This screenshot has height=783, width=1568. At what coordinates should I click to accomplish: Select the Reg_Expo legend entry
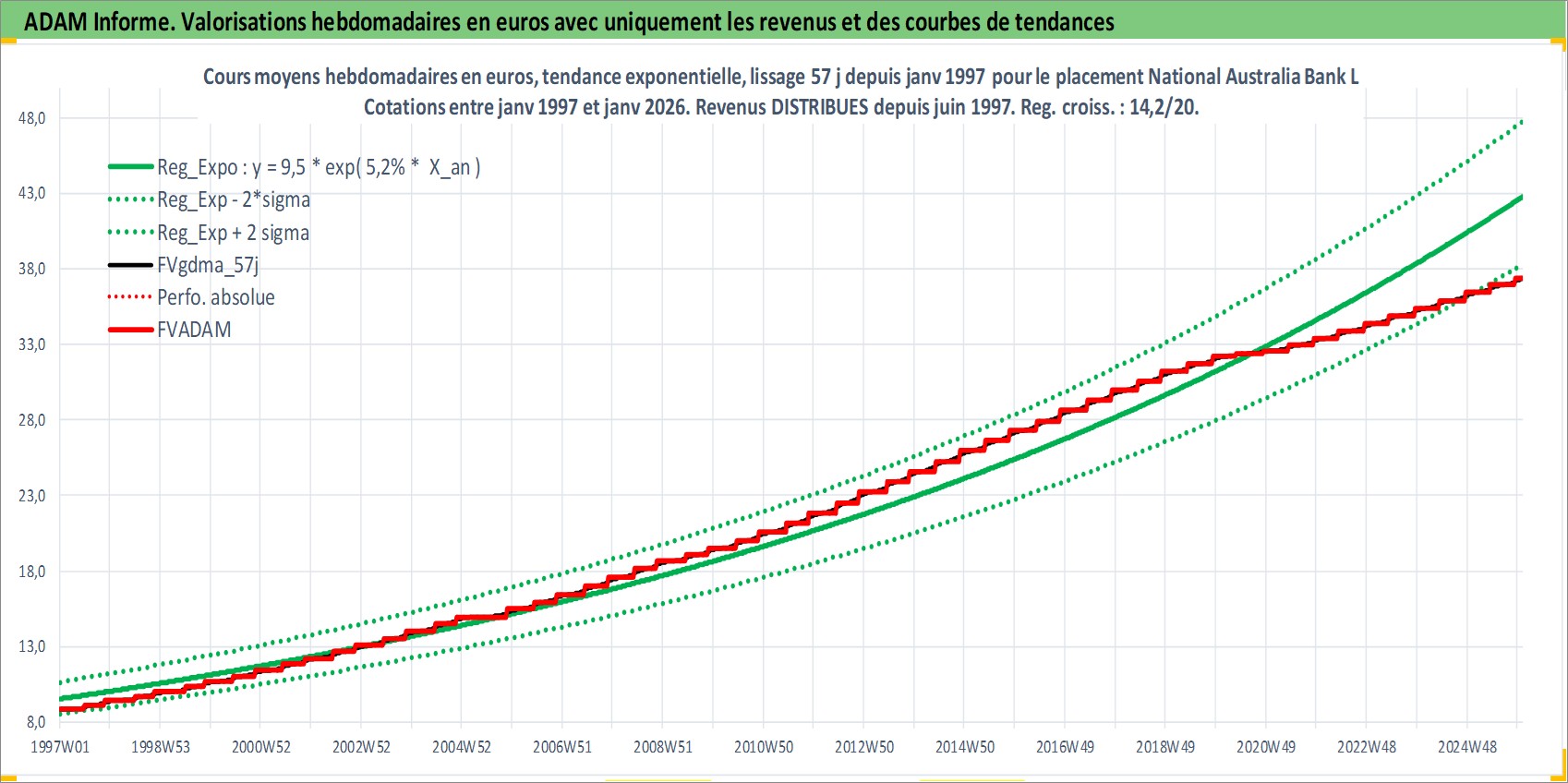(319, 167)
